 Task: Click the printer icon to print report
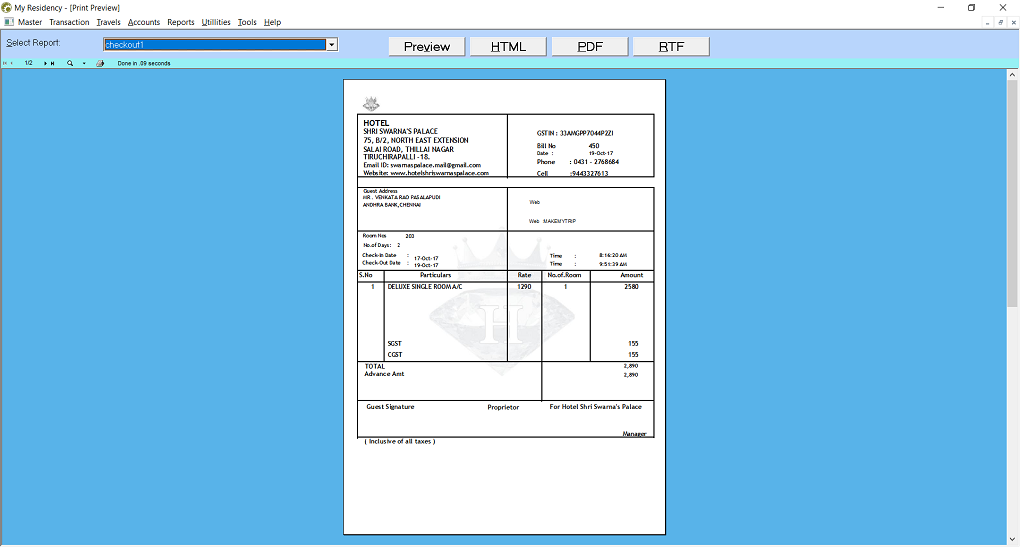(100, 63)
